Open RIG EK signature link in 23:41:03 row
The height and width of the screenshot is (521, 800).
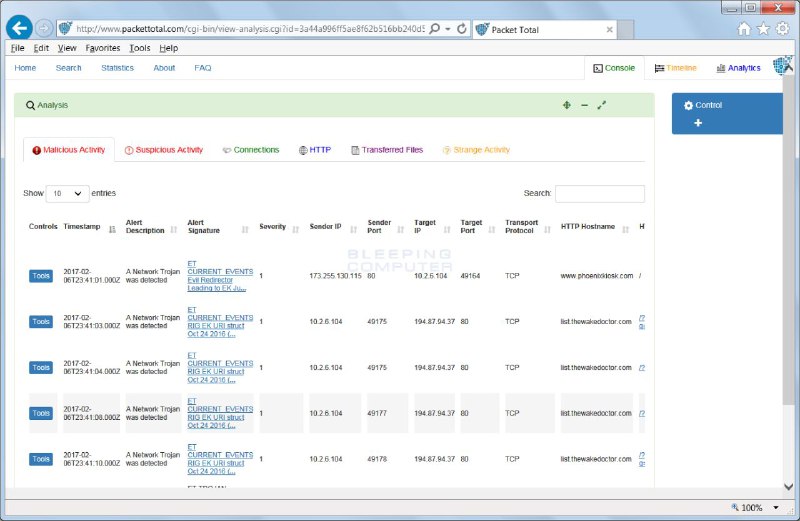pyautogui.click(x=220, y=322)
